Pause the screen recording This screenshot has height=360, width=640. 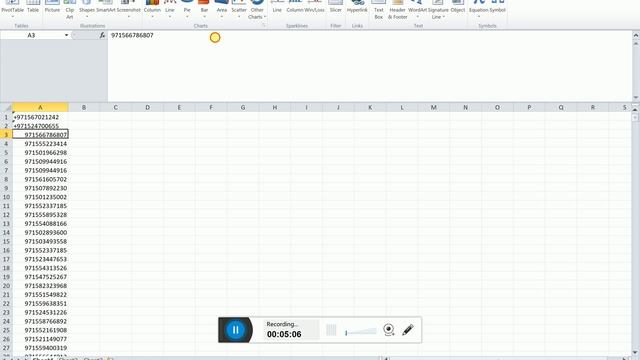[236, 330]
